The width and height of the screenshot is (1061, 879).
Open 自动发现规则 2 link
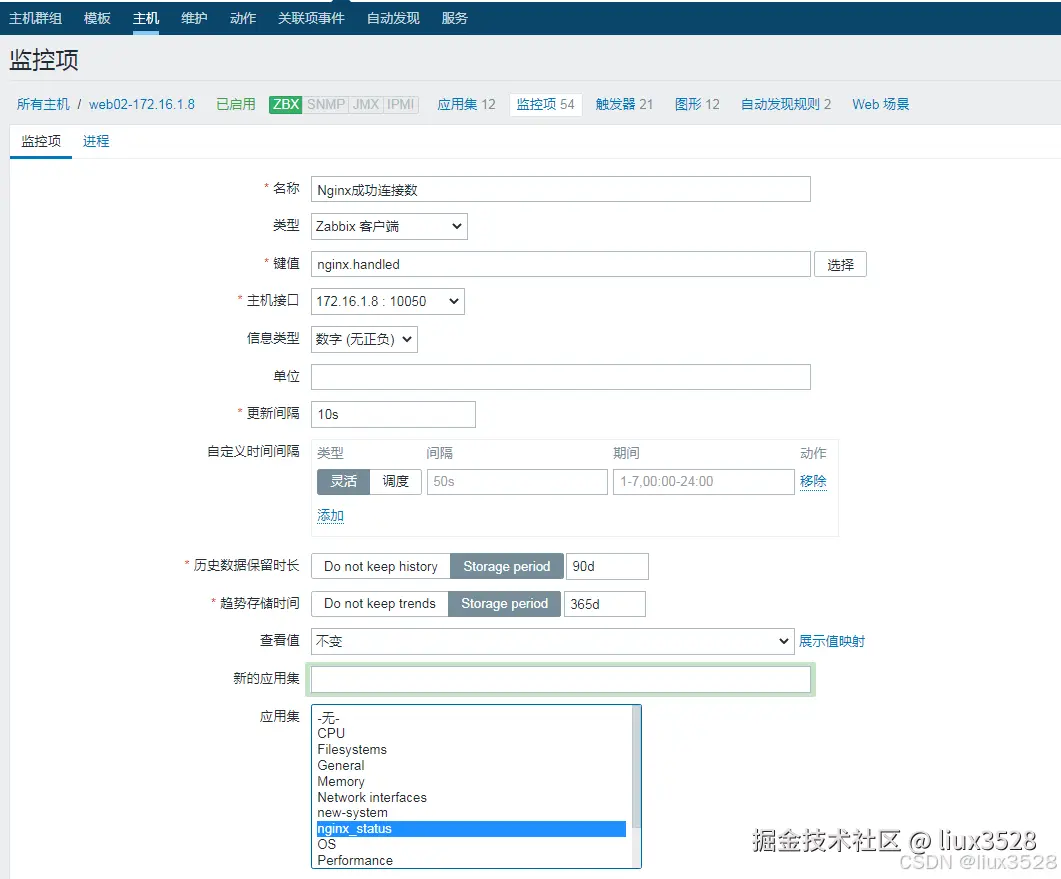tap(786, 104)
